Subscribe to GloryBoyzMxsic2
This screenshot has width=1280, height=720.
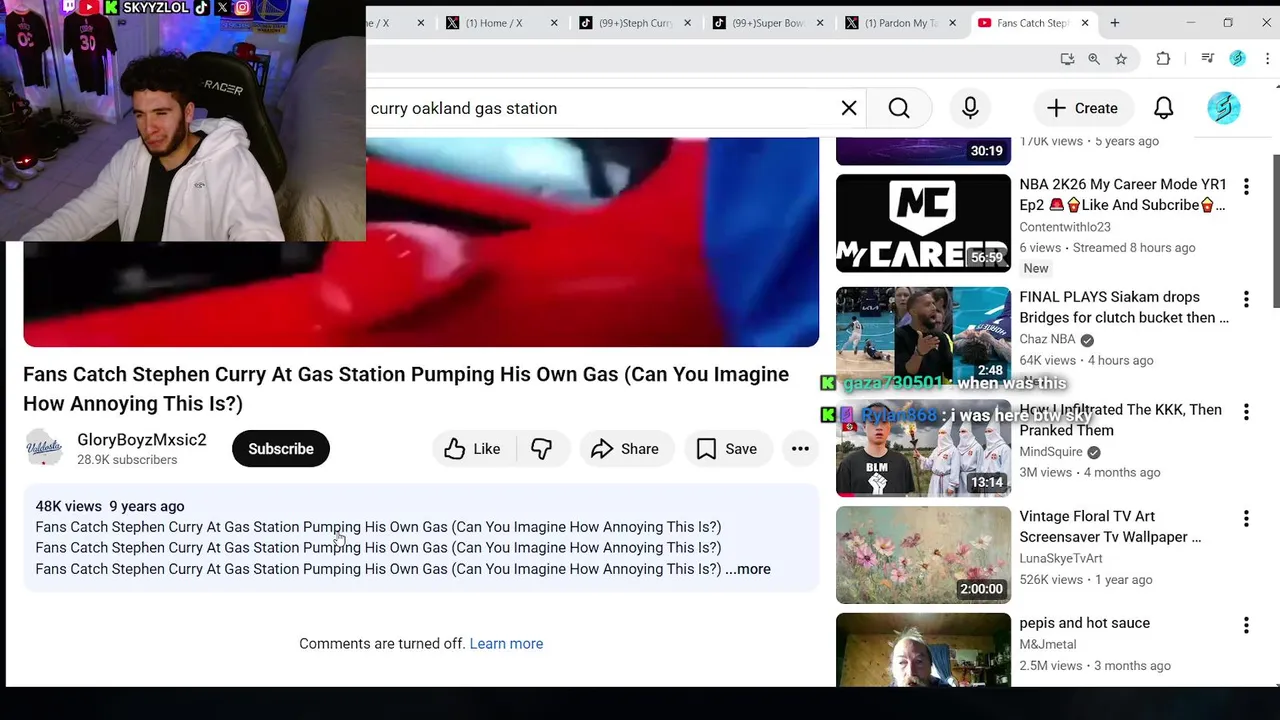(281, 449)
